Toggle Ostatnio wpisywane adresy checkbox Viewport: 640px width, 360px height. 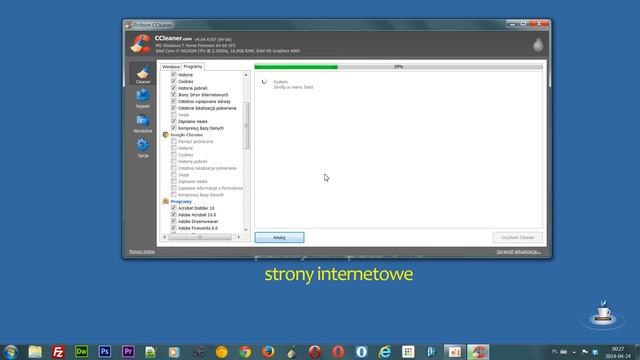[174, 101]
